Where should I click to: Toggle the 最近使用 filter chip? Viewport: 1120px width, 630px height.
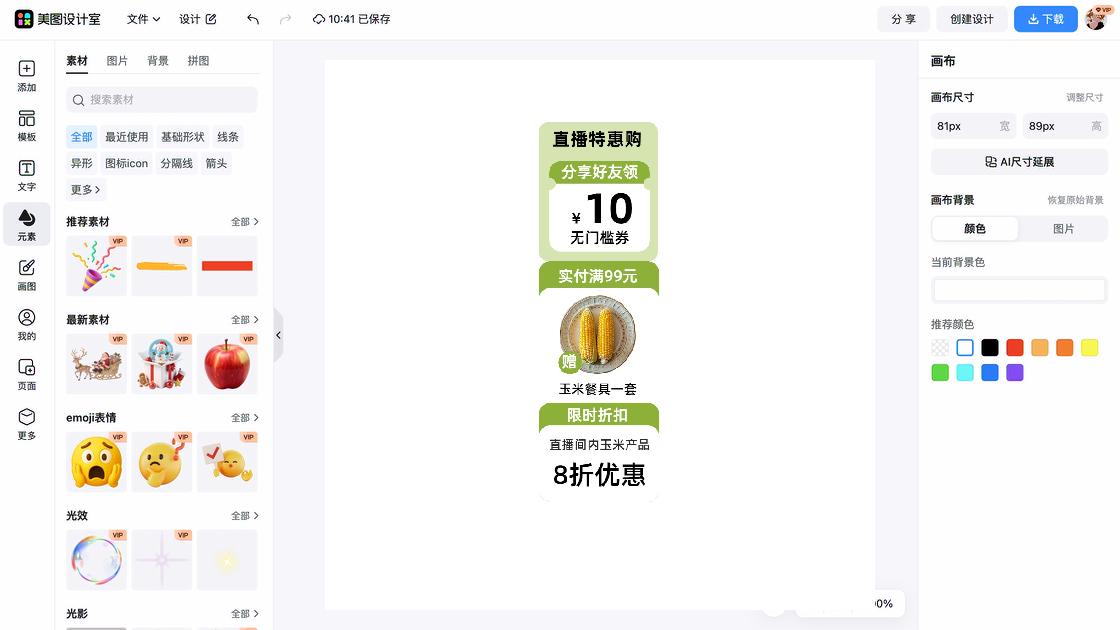(126, 136)
